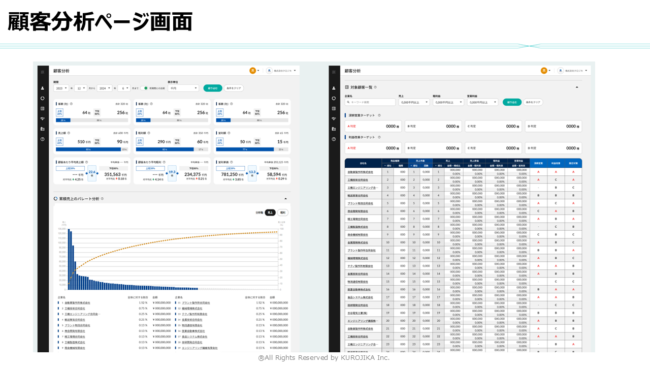Click info icon beside Pareto analysis heading
This screenshot has width=650, height=366.
tap(102, 199)
